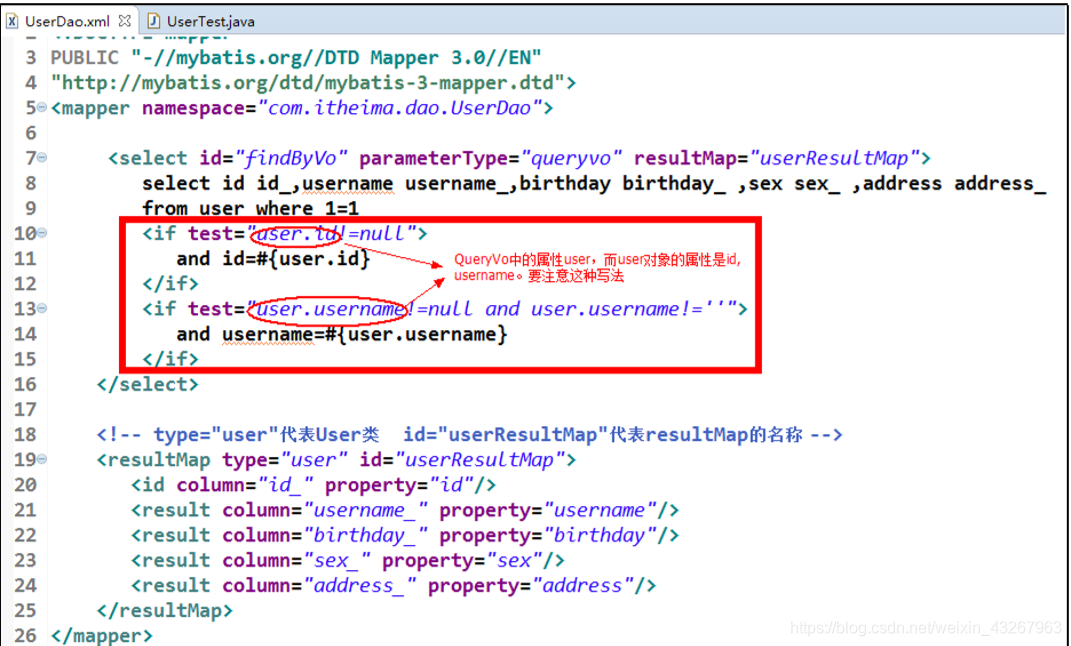1071x646 pixels.
Task: Collapse the second if block at line 13
Action: point(42,308)
